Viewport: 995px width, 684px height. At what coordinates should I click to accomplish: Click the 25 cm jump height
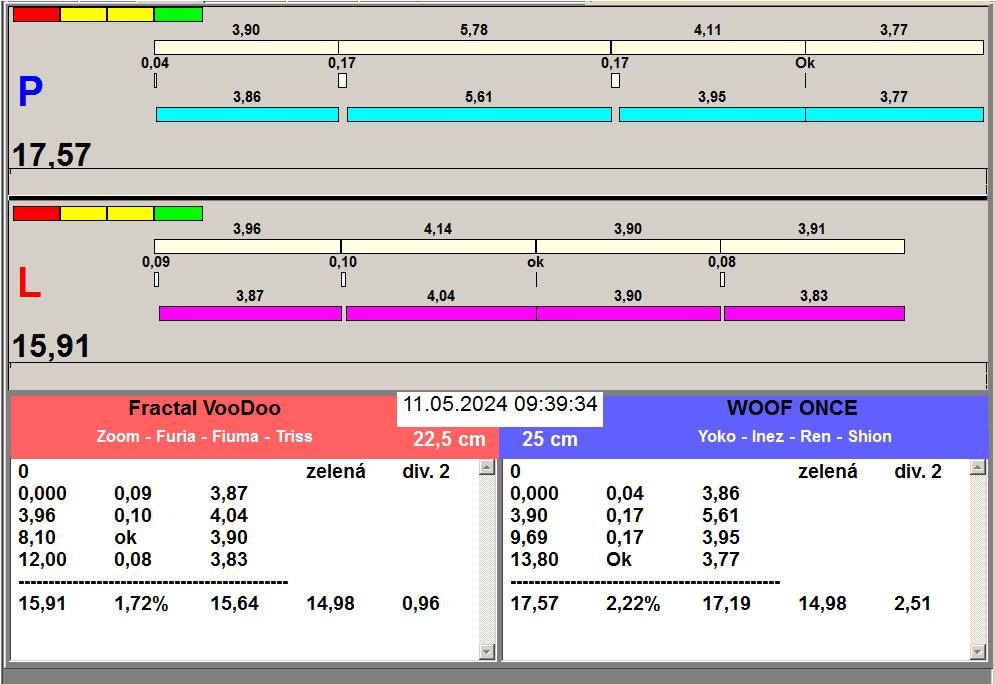[550, 438]
